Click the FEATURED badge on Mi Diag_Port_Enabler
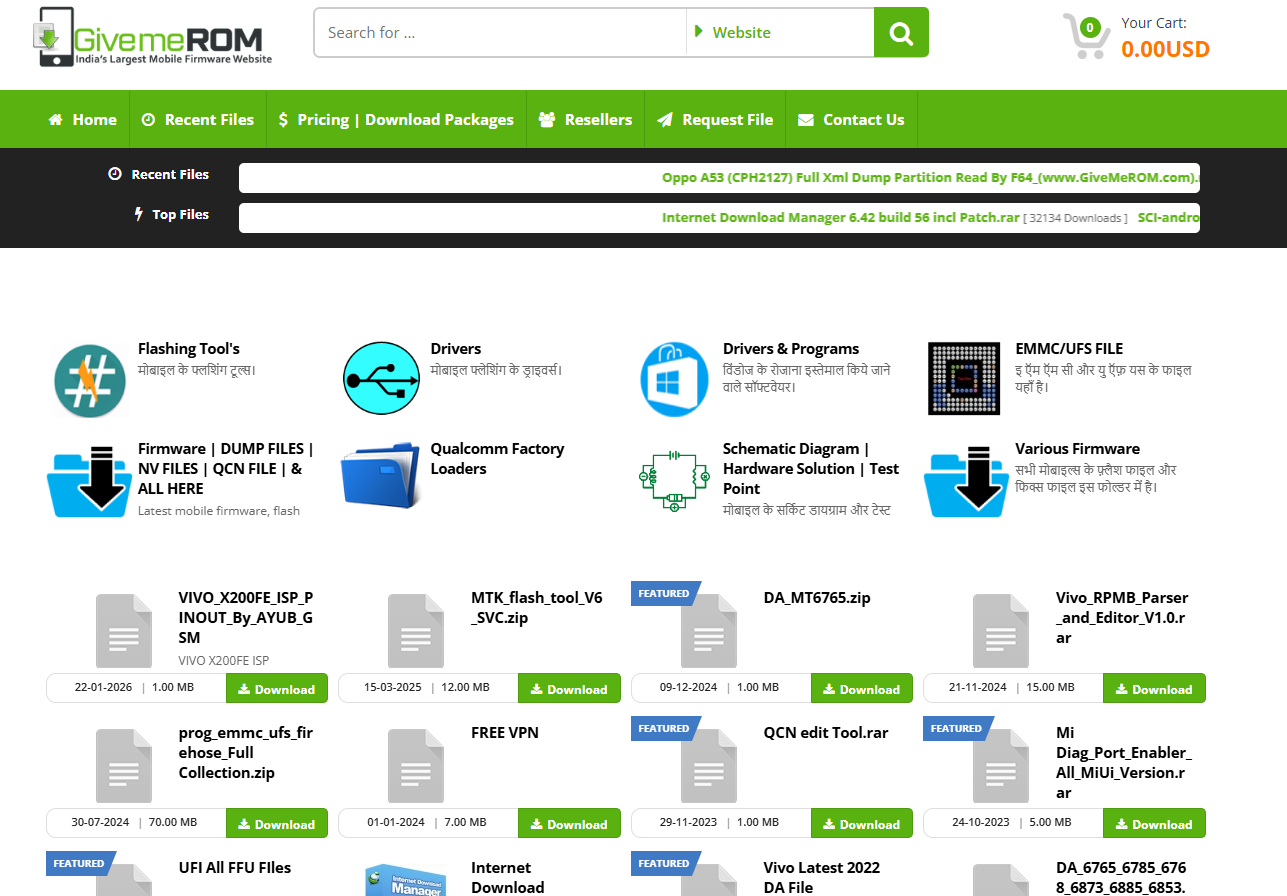 [x=957, y=728]
